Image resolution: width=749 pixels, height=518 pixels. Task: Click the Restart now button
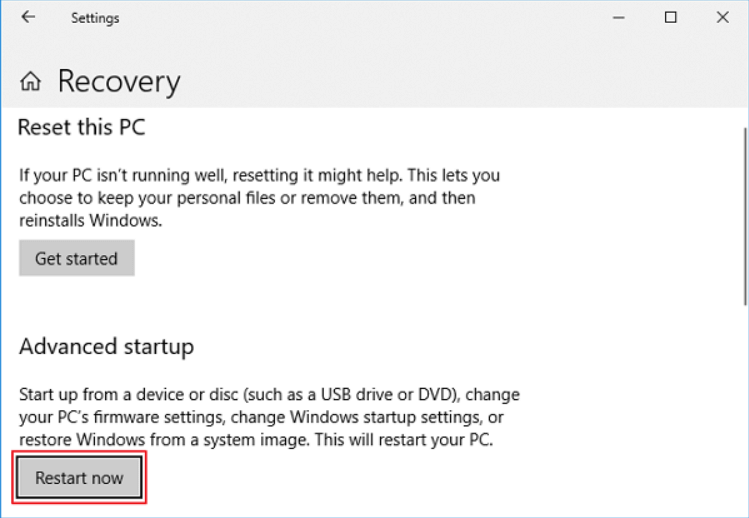click(79, 478)
